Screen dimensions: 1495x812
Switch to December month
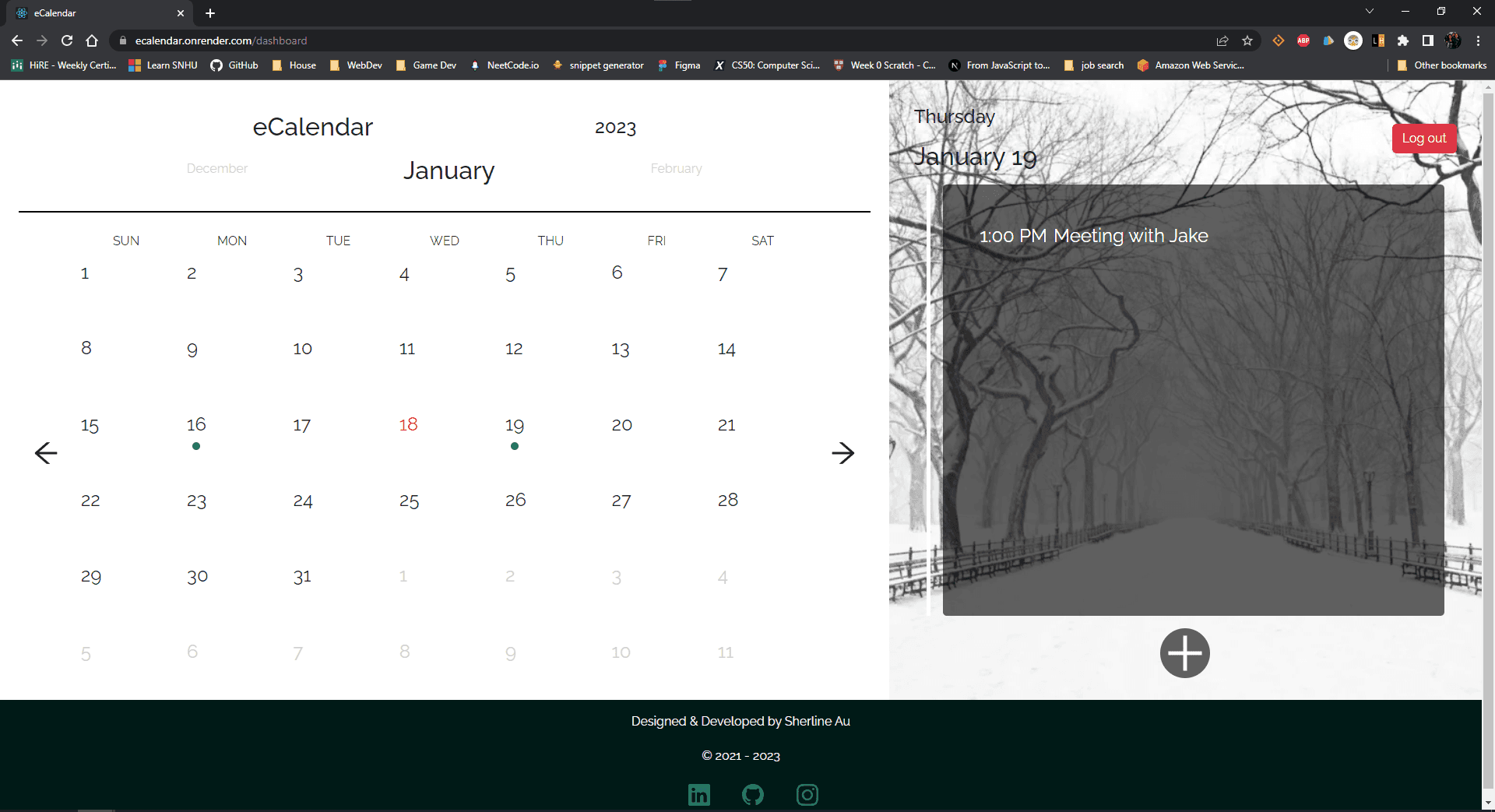(x=216, y=168)
